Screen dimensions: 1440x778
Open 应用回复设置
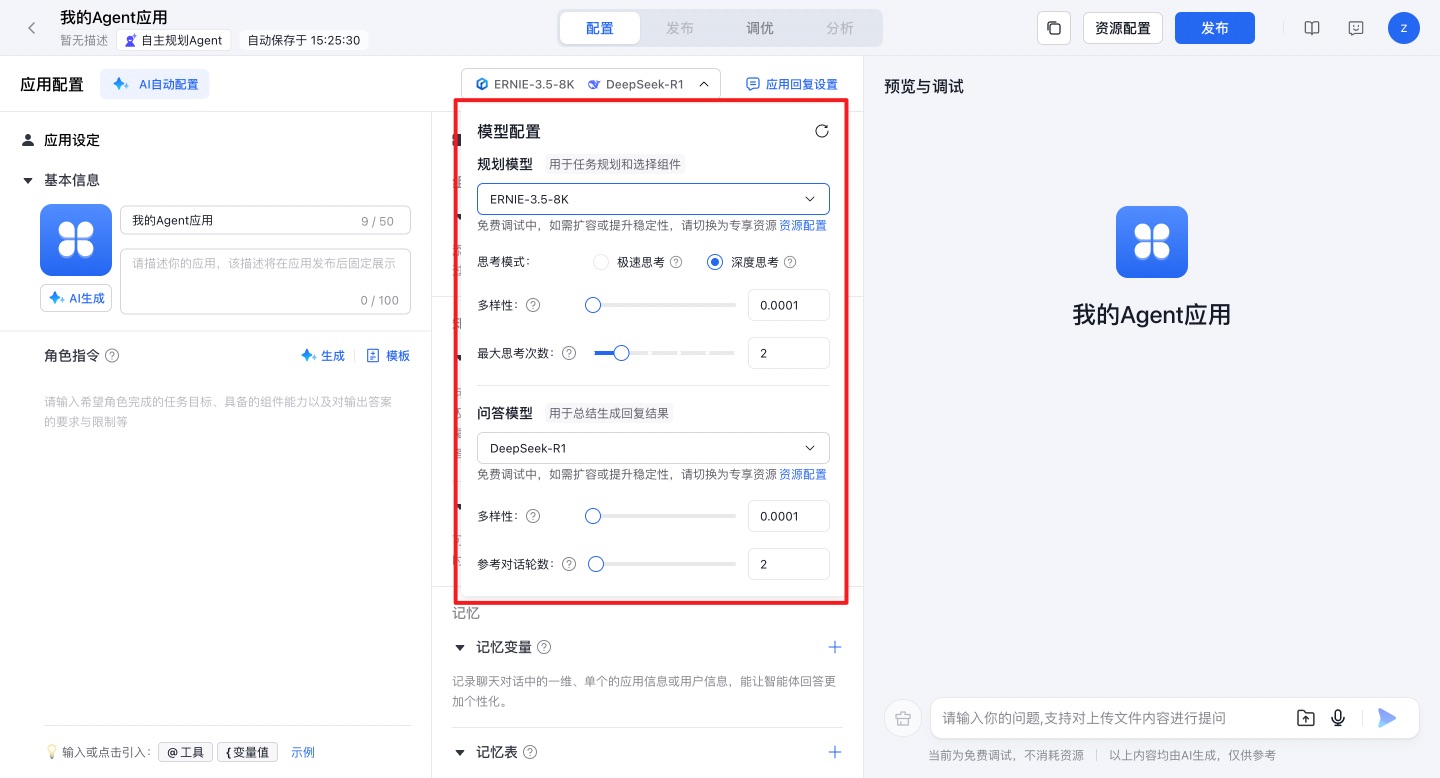pos(792,85)
